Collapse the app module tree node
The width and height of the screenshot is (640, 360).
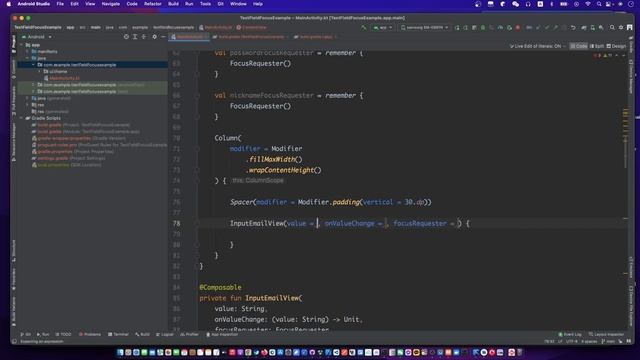point(22,45)
